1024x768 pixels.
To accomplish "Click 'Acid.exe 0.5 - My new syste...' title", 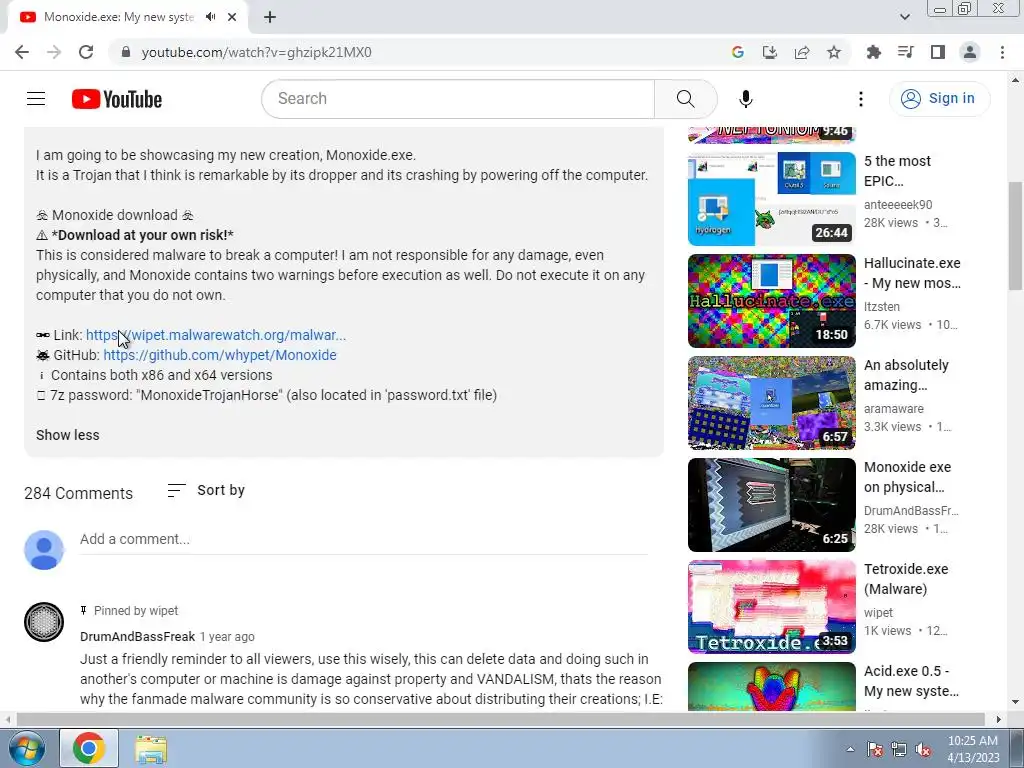I will pos(912,680).
